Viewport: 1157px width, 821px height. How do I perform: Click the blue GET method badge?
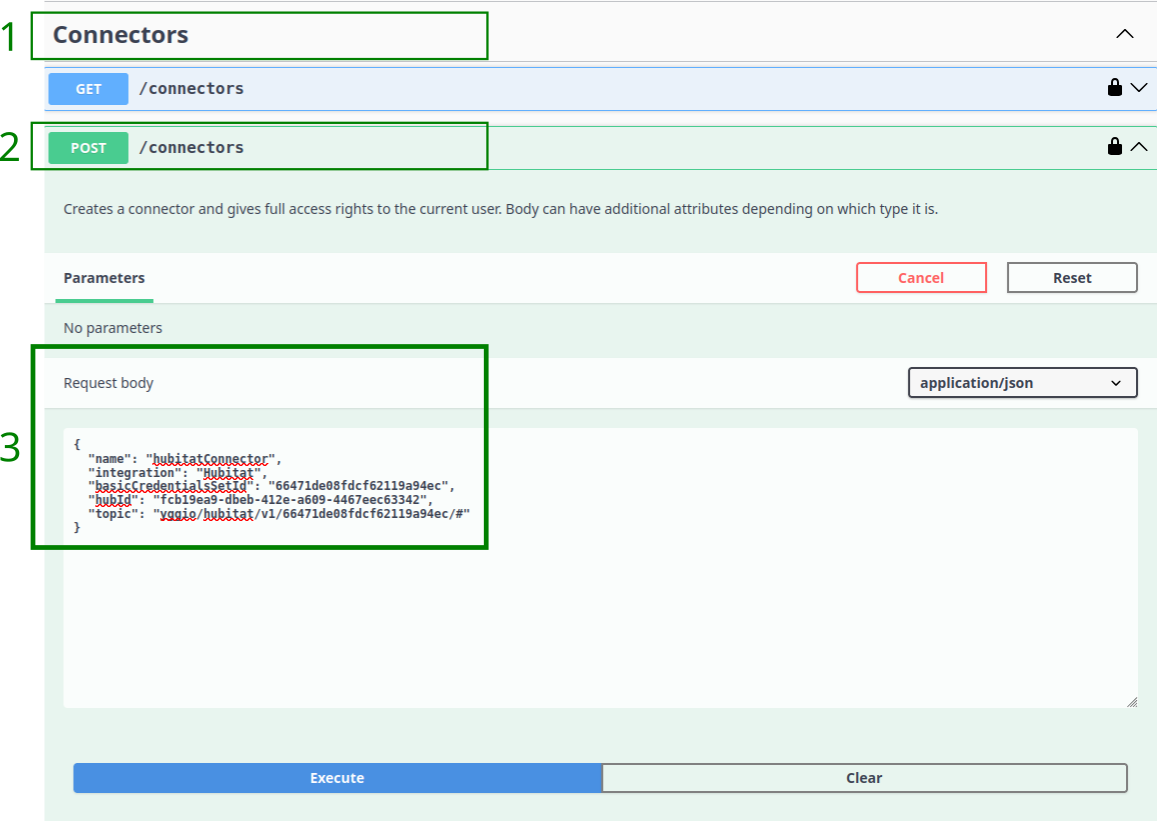pos(88,89)
